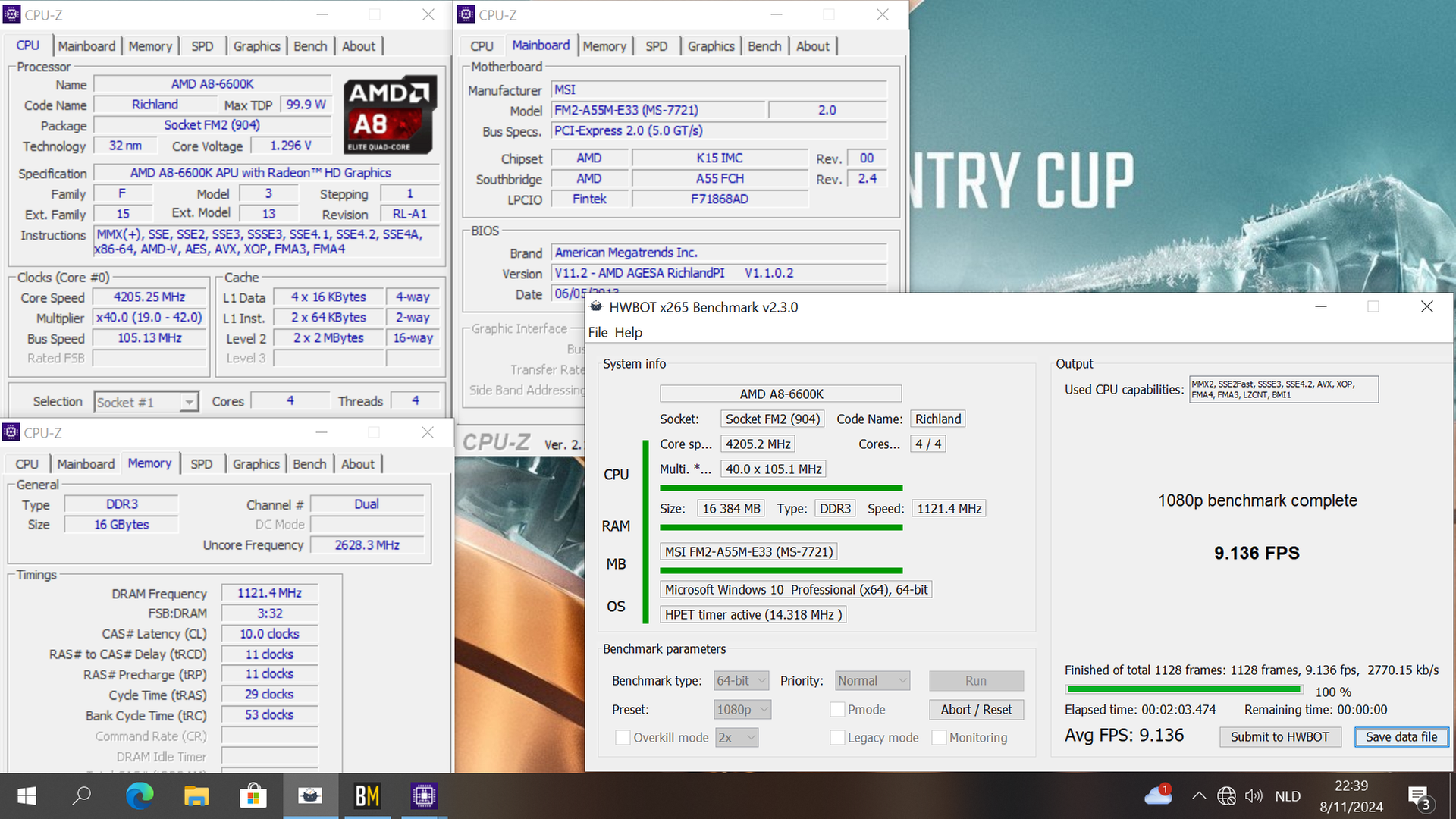1456x819 pixels.
Task: Enable Pmode checkbox
Action: pyautogui.click(x=837, y=710)
